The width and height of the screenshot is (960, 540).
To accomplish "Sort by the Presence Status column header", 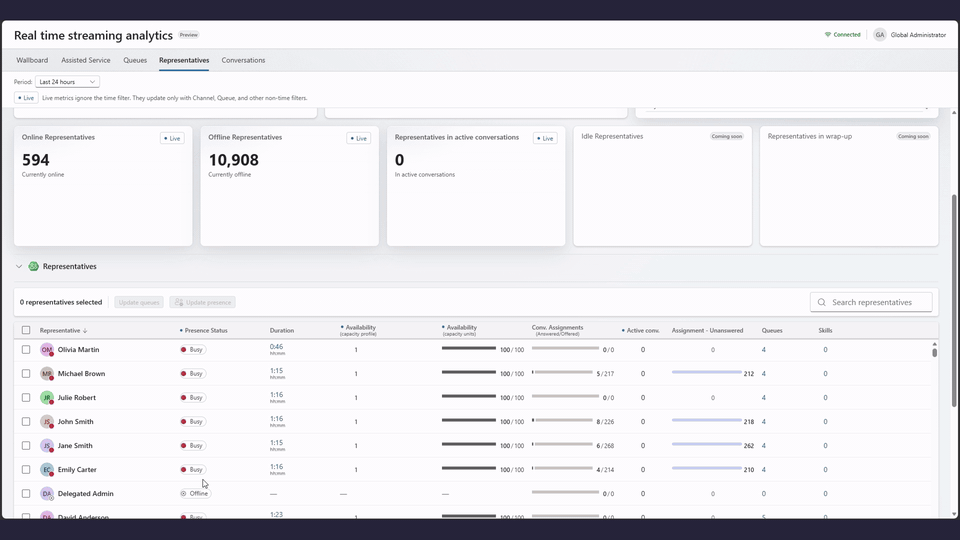I will 206,331.
